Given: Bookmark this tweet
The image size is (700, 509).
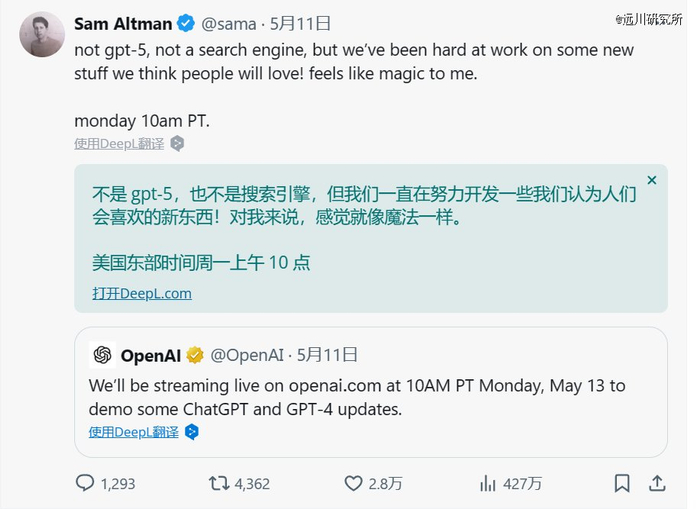Looking at the screenshot, I should tap(622, 484).
